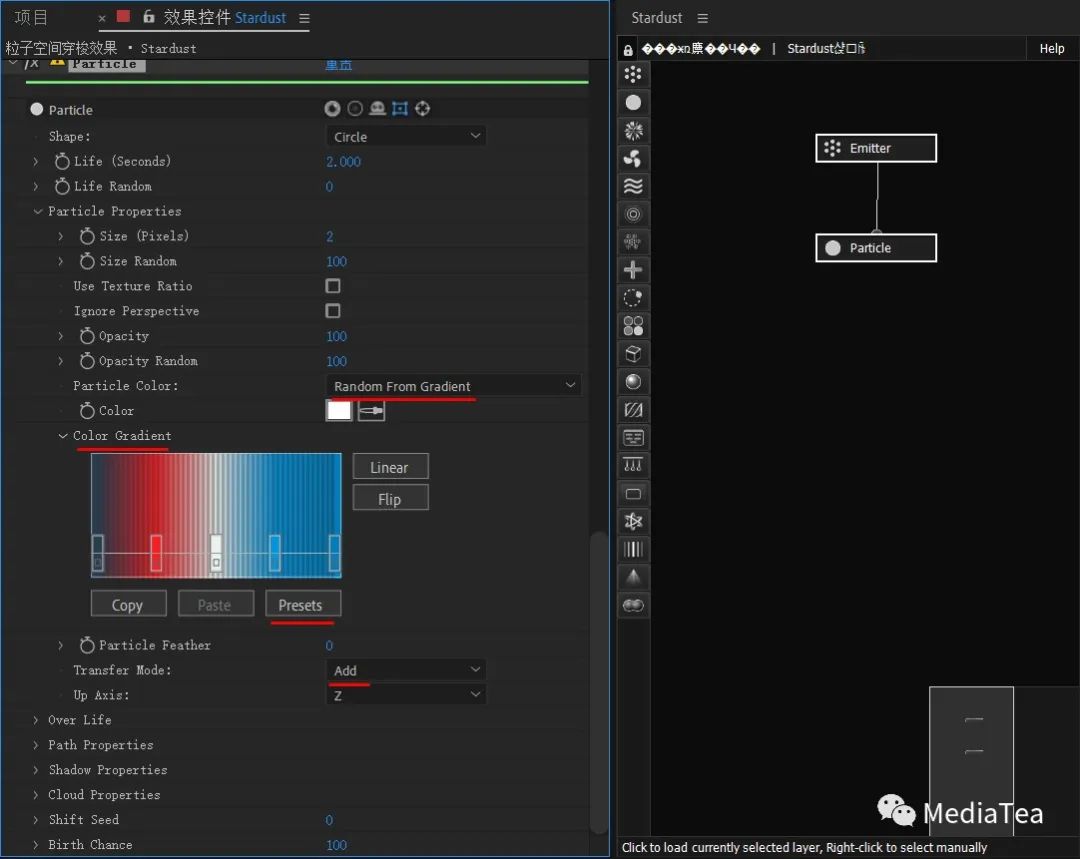Expand the Path Properties group
The image size is (1080, 859).
tap(36, 745)
